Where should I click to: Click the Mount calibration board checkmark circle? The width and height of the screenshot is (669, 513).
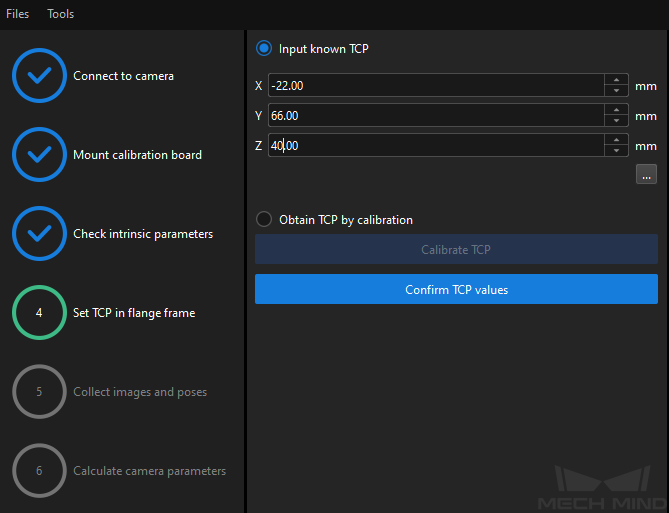coord(39,154)
